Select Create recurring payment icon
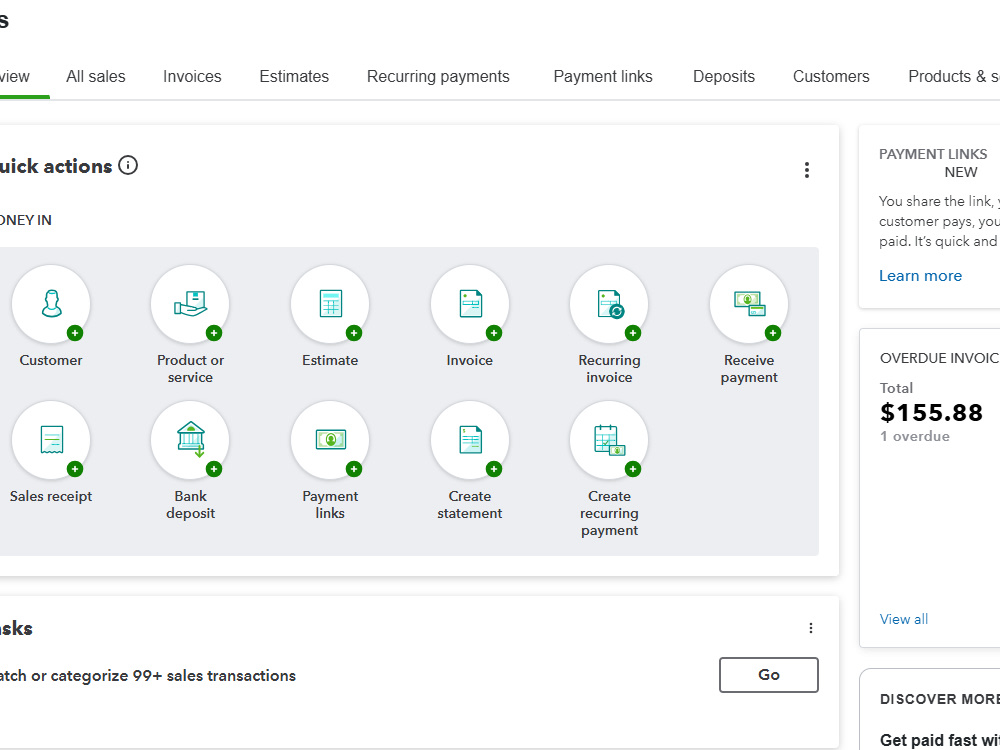The width and height of the screenshot is (1000, 750). click(609, 440)
